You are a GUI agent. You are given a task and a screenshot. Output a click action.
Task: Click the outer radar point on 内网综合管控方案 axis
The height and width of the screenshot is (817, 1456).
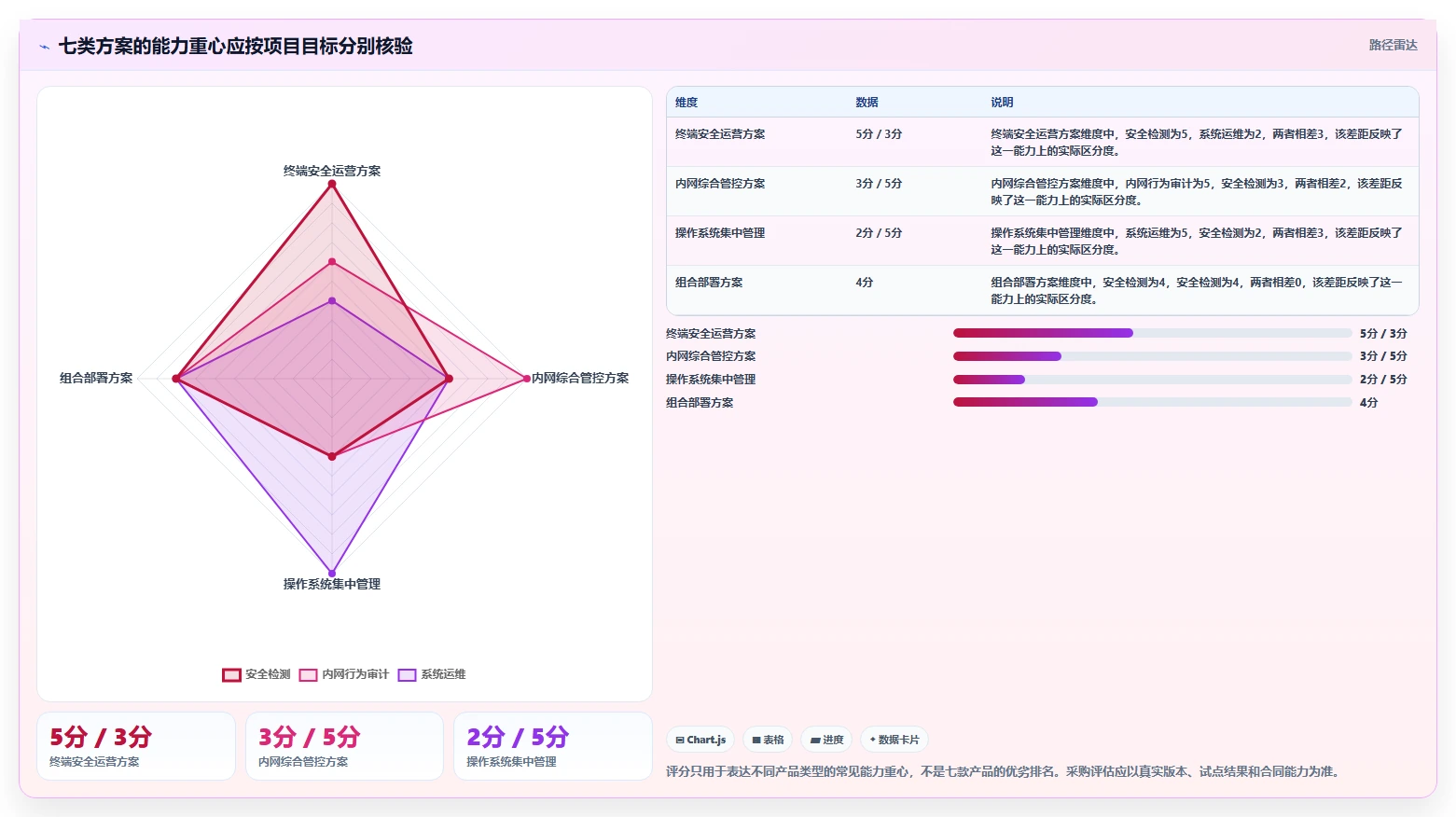pyautogui.click(x=527, y=379)
